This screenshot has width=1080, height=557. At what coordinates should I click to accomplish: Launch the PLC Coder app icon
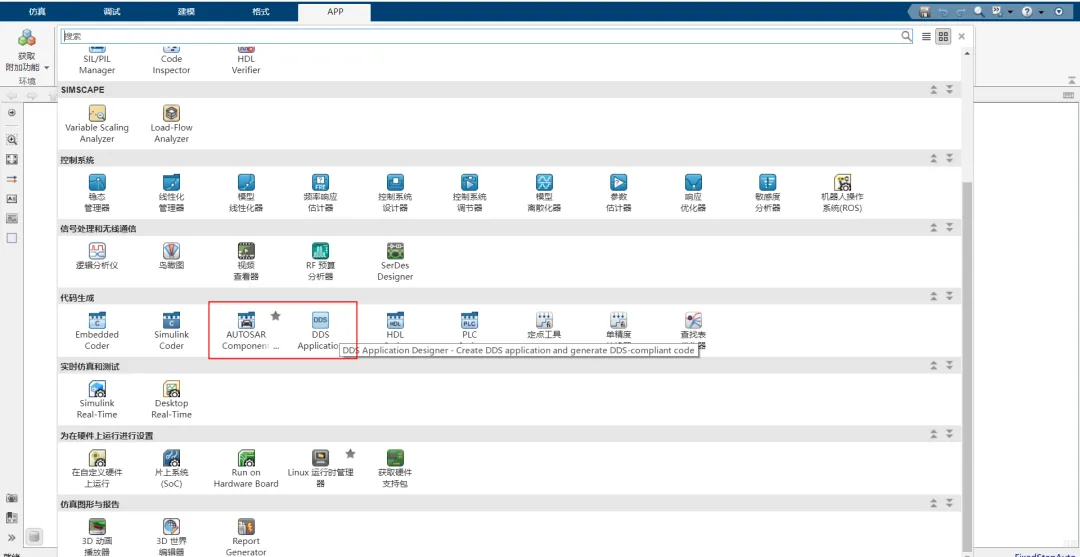click(469, 319)
